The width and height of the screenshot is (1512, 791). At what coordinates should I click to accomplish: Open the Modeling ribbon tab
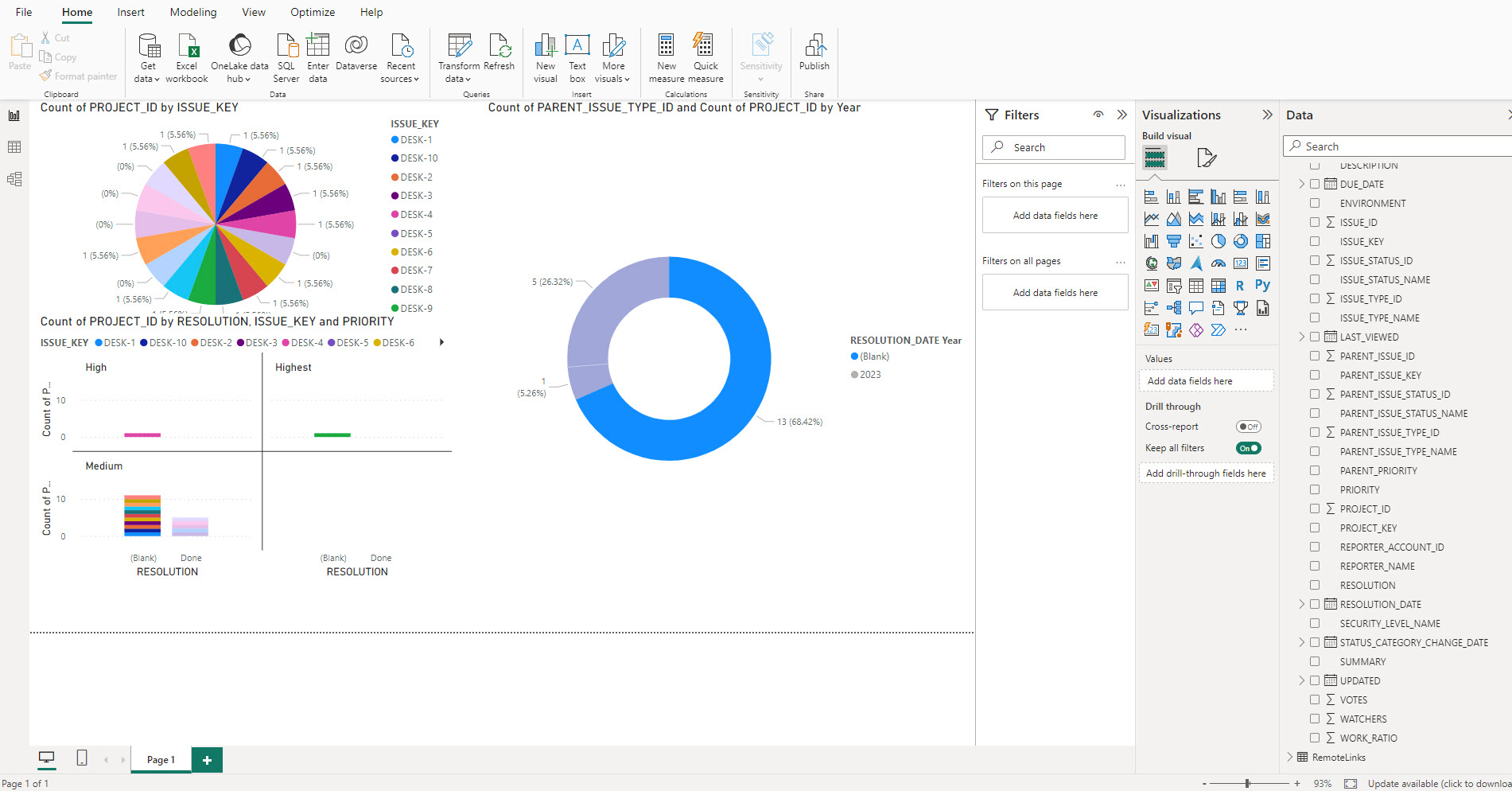tap(192, 12)
